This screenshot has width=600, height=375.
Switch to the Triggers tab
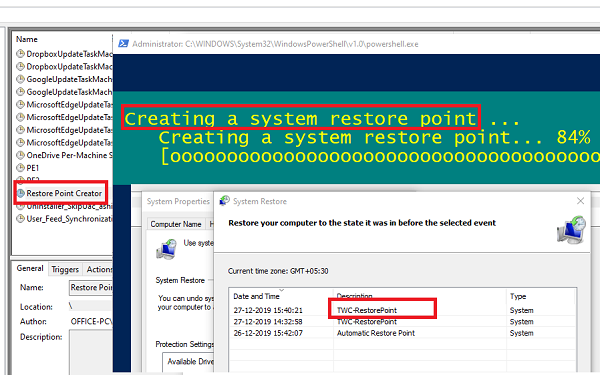pyautogui.click(x=65, y=269)
